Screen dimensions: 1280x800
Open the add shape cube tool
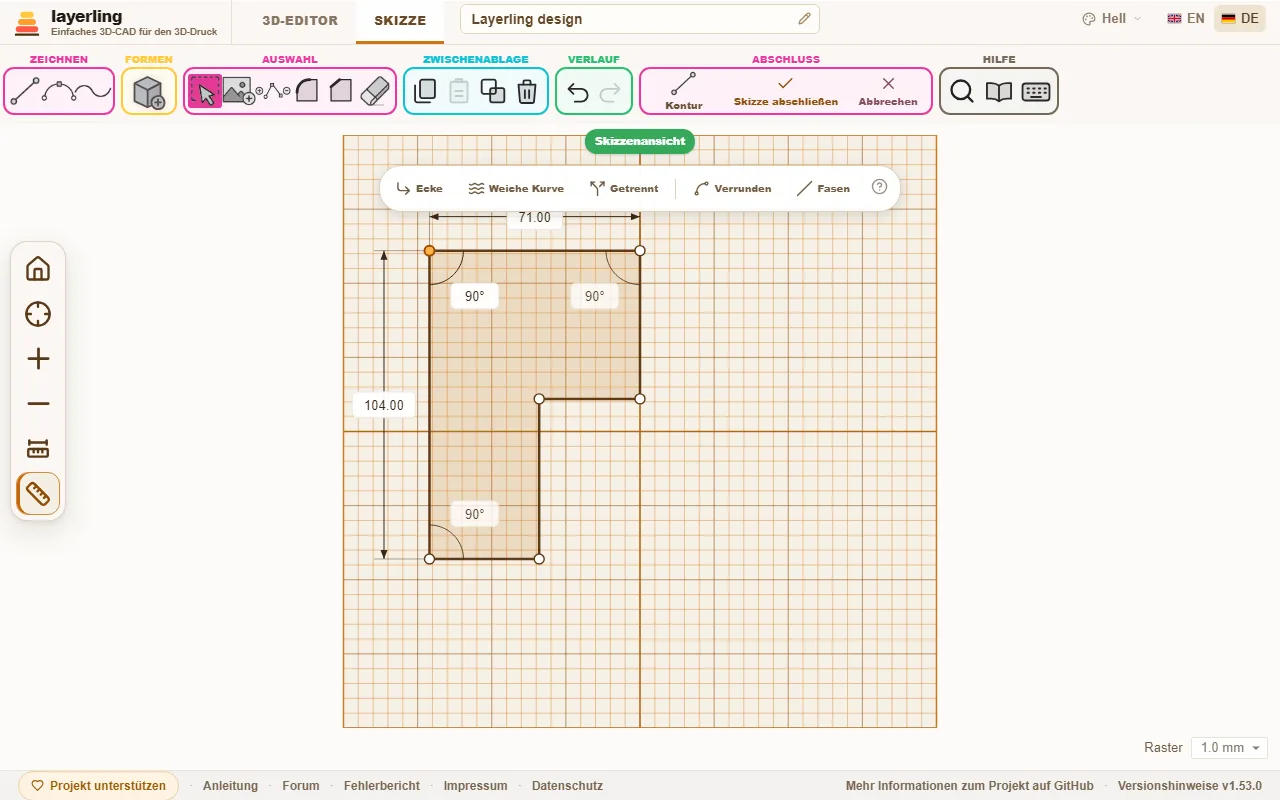(x=149, y=92)
